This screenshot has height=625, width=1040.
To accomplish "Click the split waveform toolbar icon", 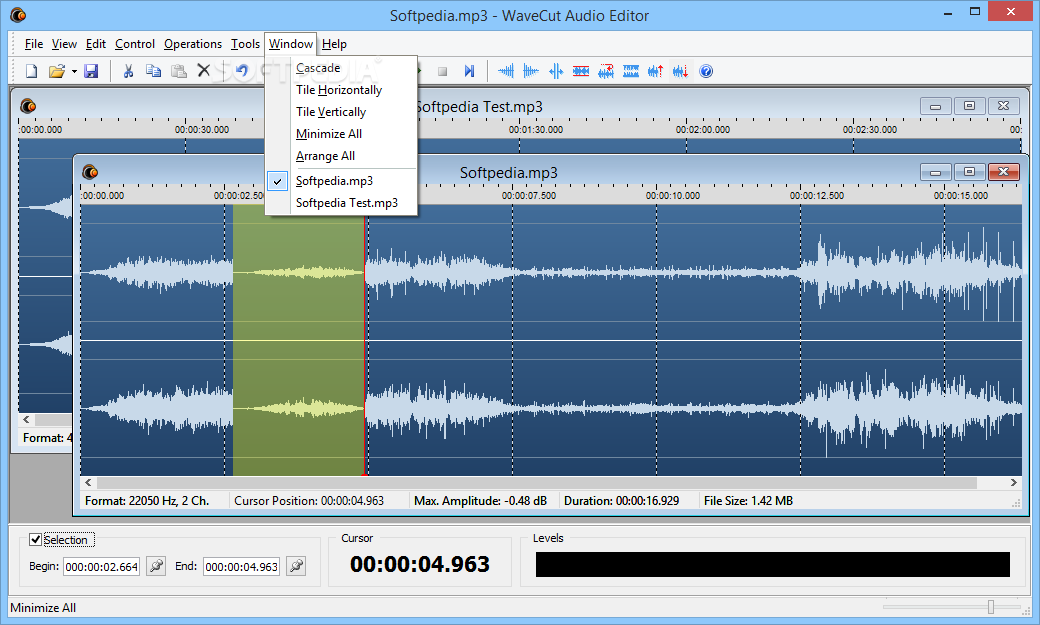I will click(556, 71).
